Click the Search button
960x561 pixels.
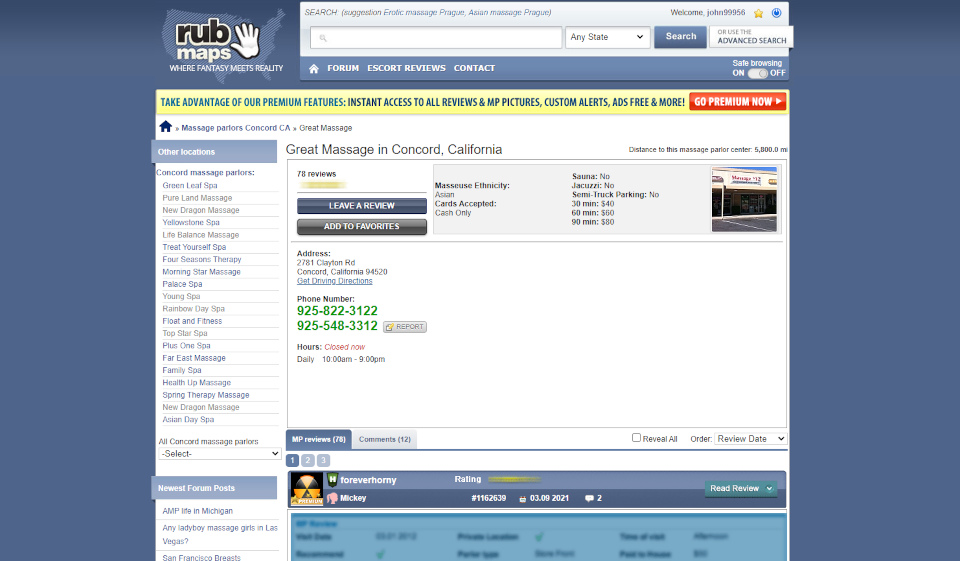tap(680, 37)
